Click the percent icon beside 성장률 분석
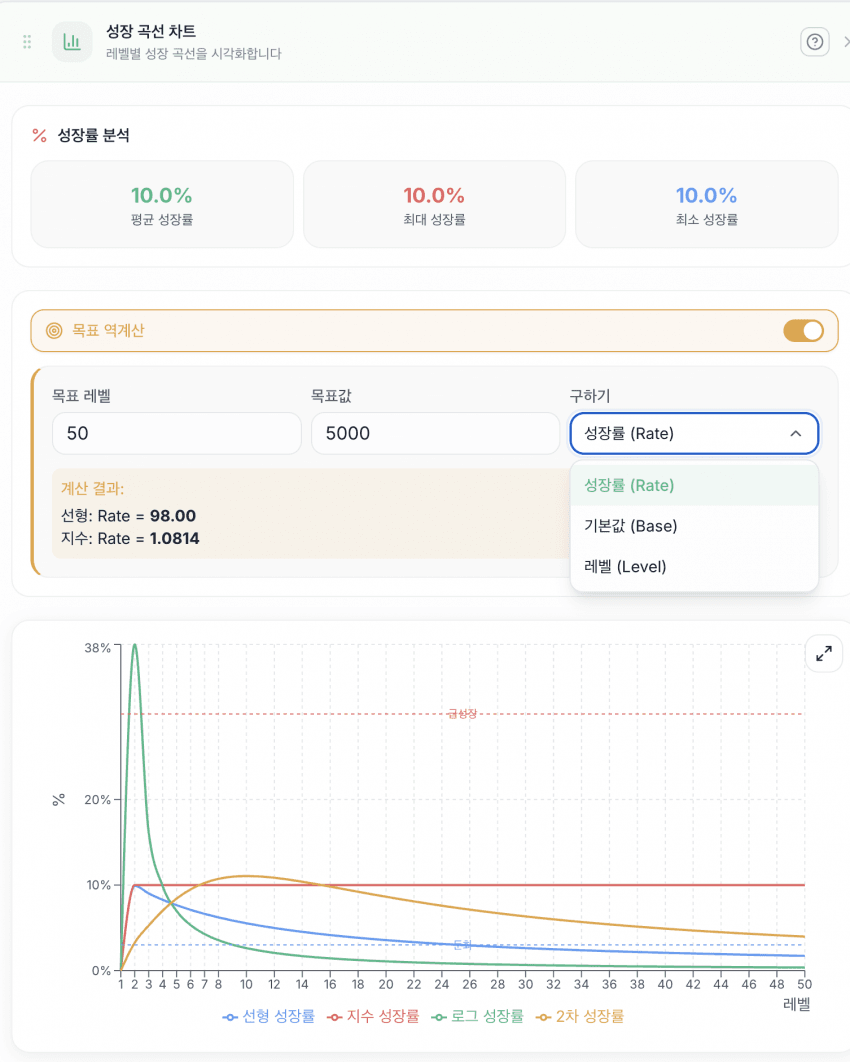Image resolution: width=850 pixels, height=1062 pixels. [40, 136]
